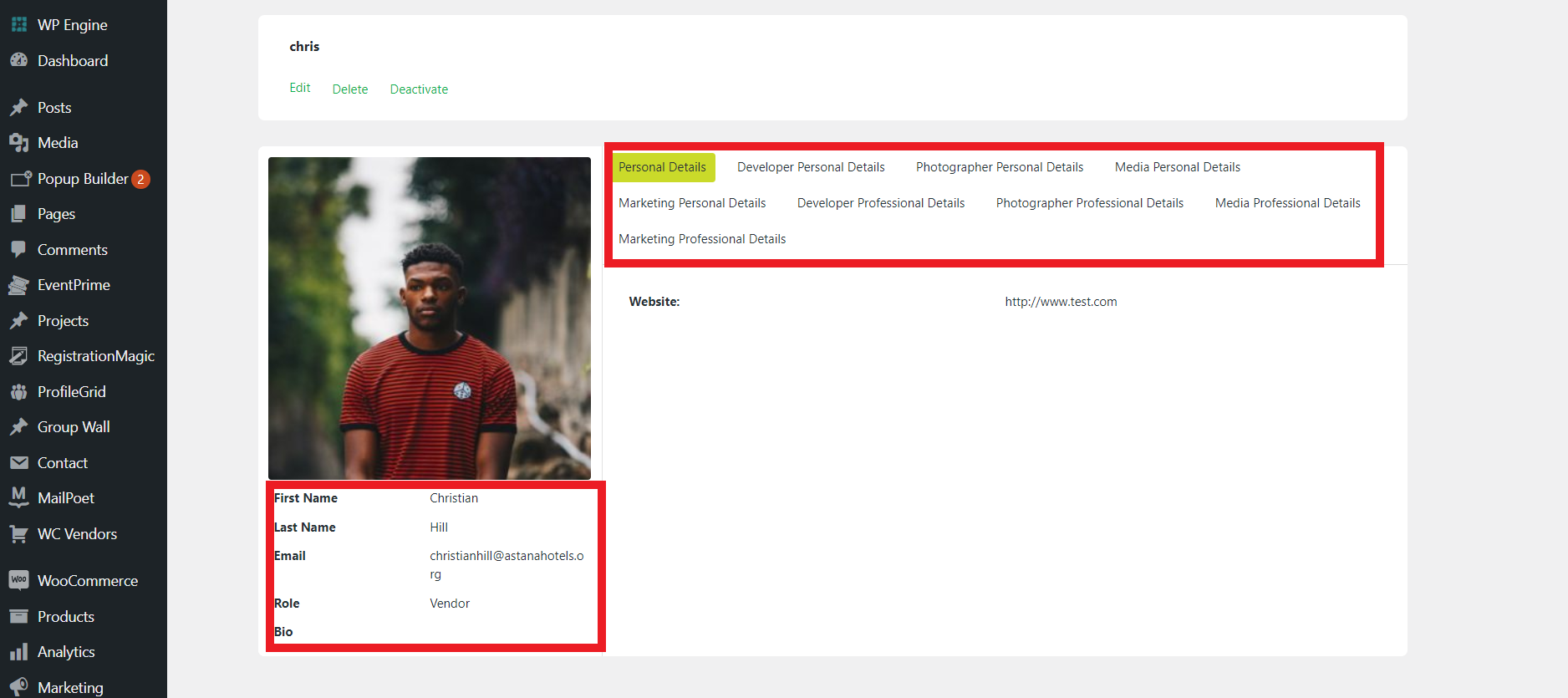Open the Posts menu
This screenshot has height=698, width=1568.
(54, 107)
